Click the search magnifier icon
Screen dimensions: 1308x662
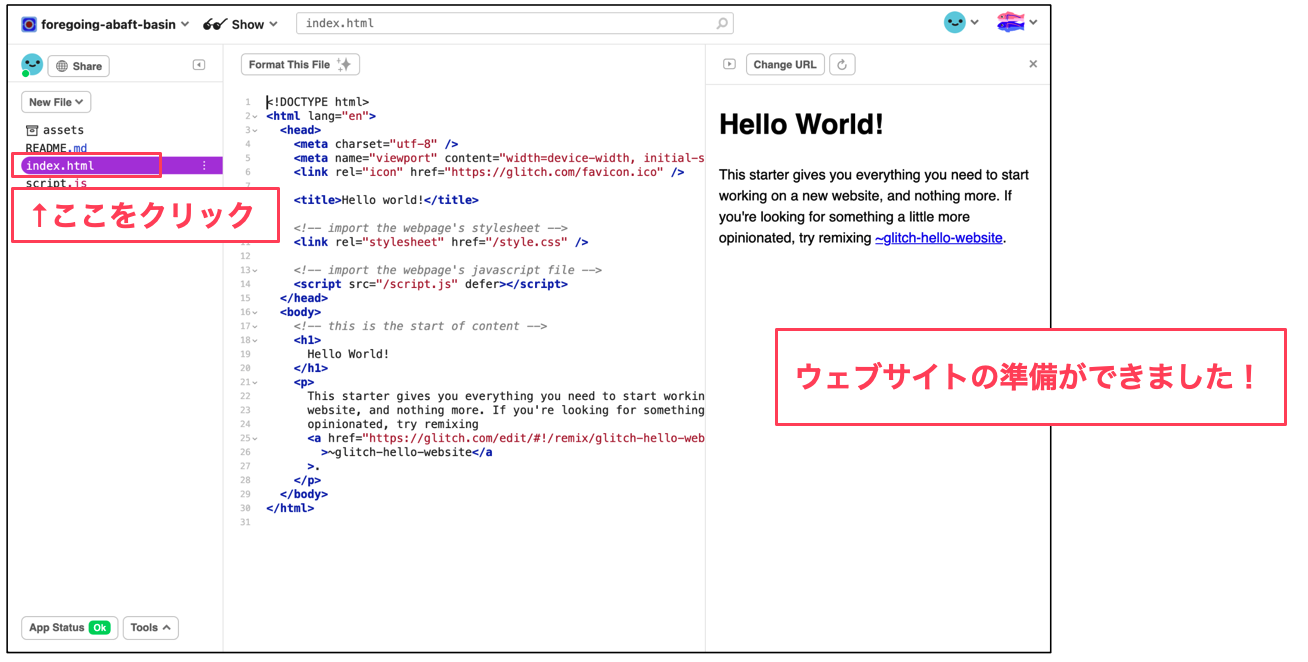click(722, 23)
